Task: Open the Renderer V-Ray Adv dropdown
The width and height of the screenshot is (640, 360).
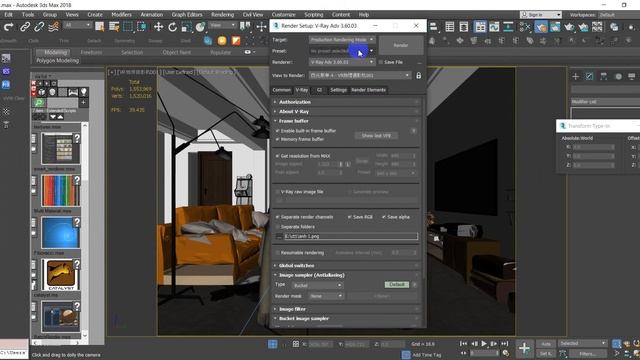Action: coord(342,62)
